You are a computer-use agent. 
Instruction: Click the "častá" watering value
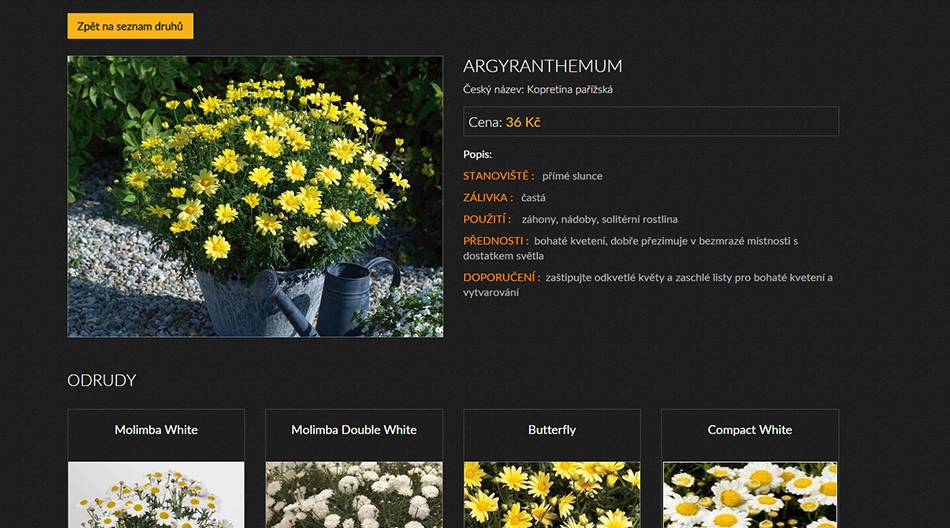[533, 198]
